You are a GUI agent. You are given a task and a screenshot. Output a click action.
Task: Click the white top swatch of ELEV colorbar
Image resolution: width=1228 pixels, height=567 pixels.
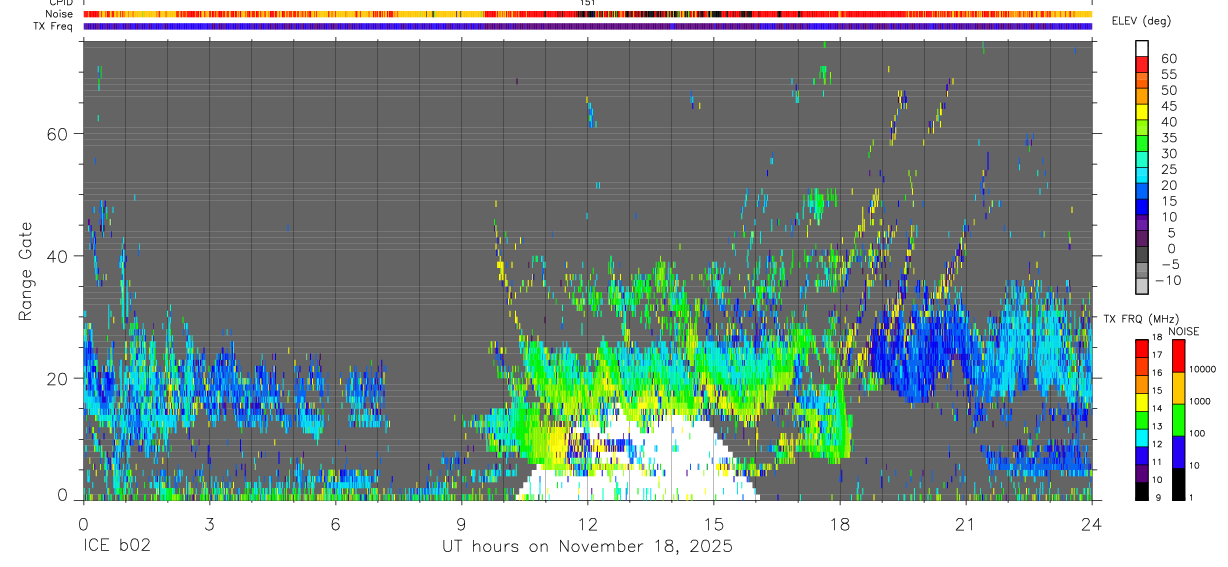1142,48
